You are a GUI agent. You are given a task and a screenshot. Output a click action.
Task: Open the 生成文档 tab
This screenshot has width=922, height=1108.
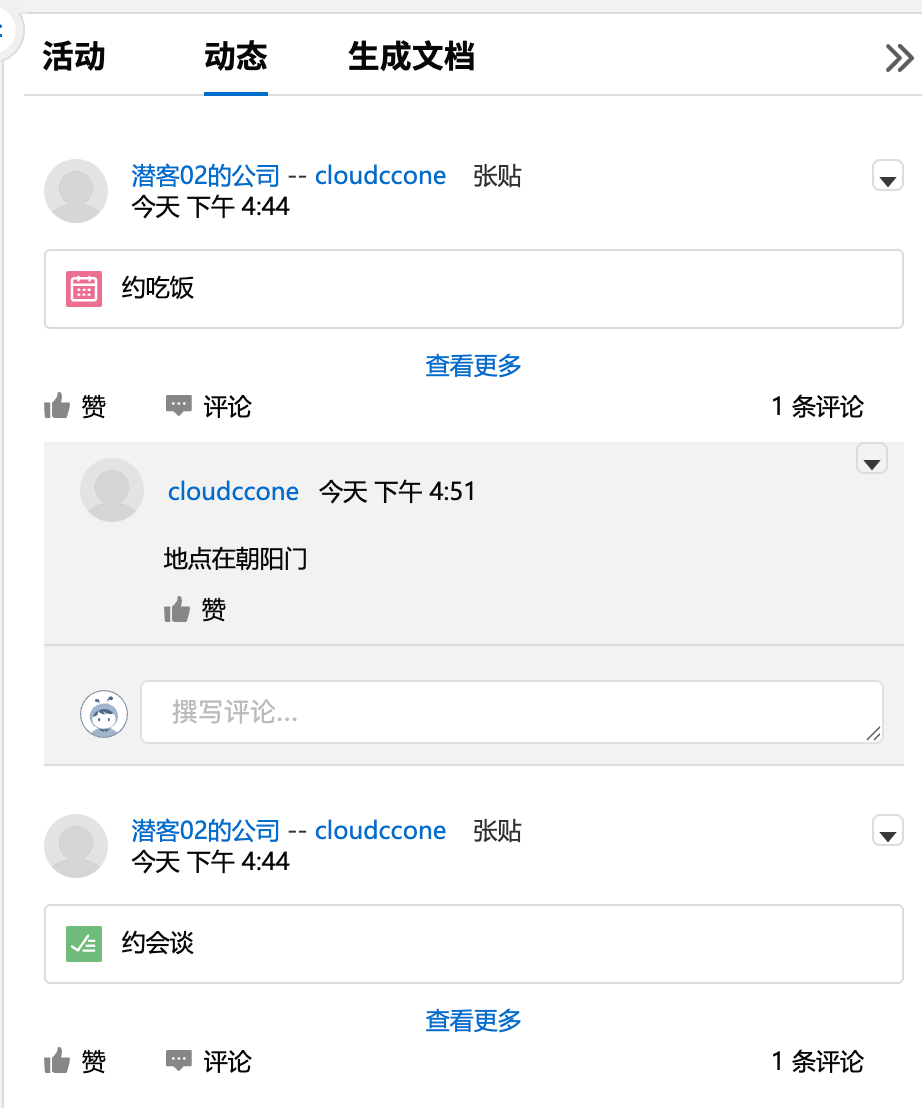click(x=411, y=57)
